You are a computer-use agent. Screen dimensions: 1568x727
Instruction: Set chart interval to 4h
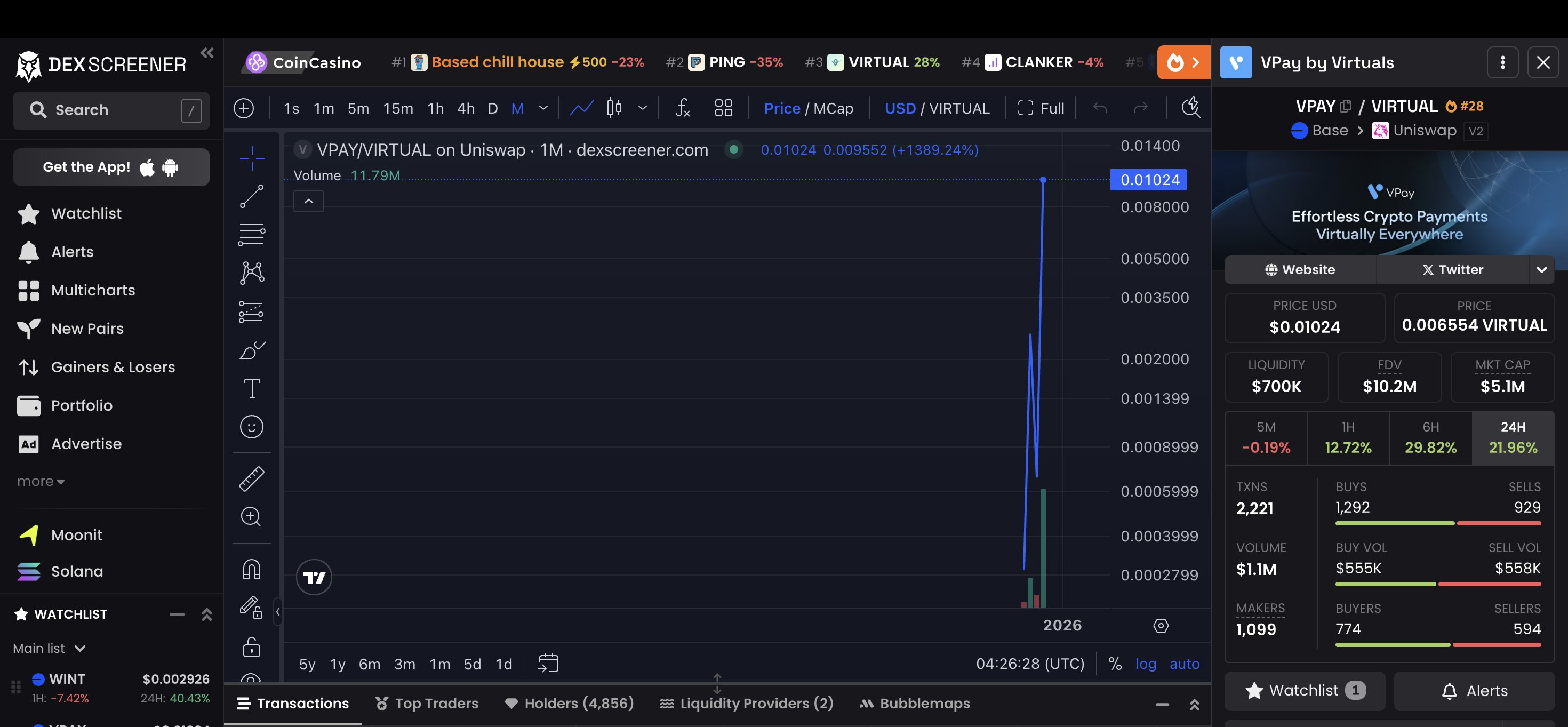tap(466, 108)
